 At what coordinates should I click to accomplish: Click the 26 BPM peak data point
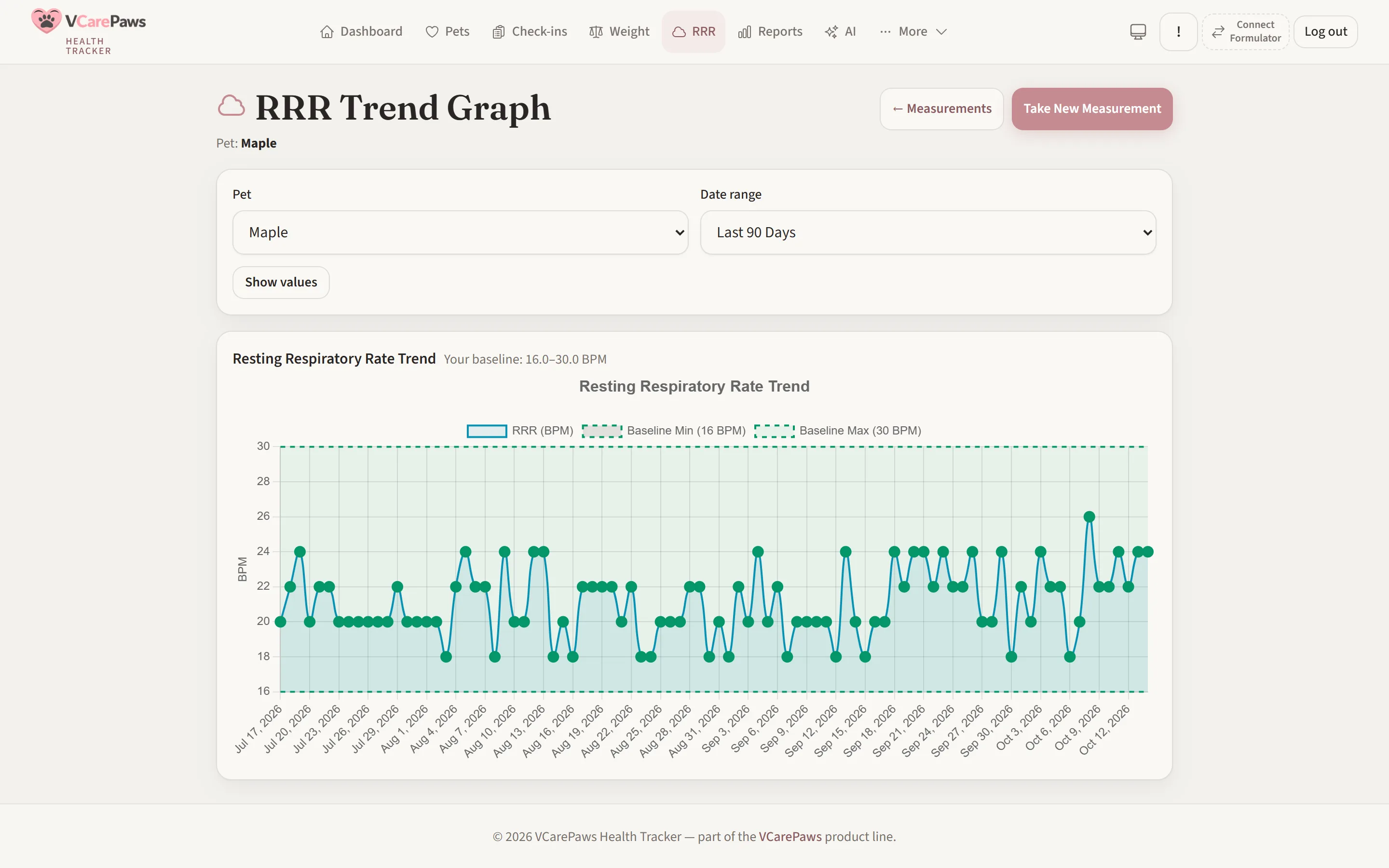pyautogui.click(x=1089, y=516)
